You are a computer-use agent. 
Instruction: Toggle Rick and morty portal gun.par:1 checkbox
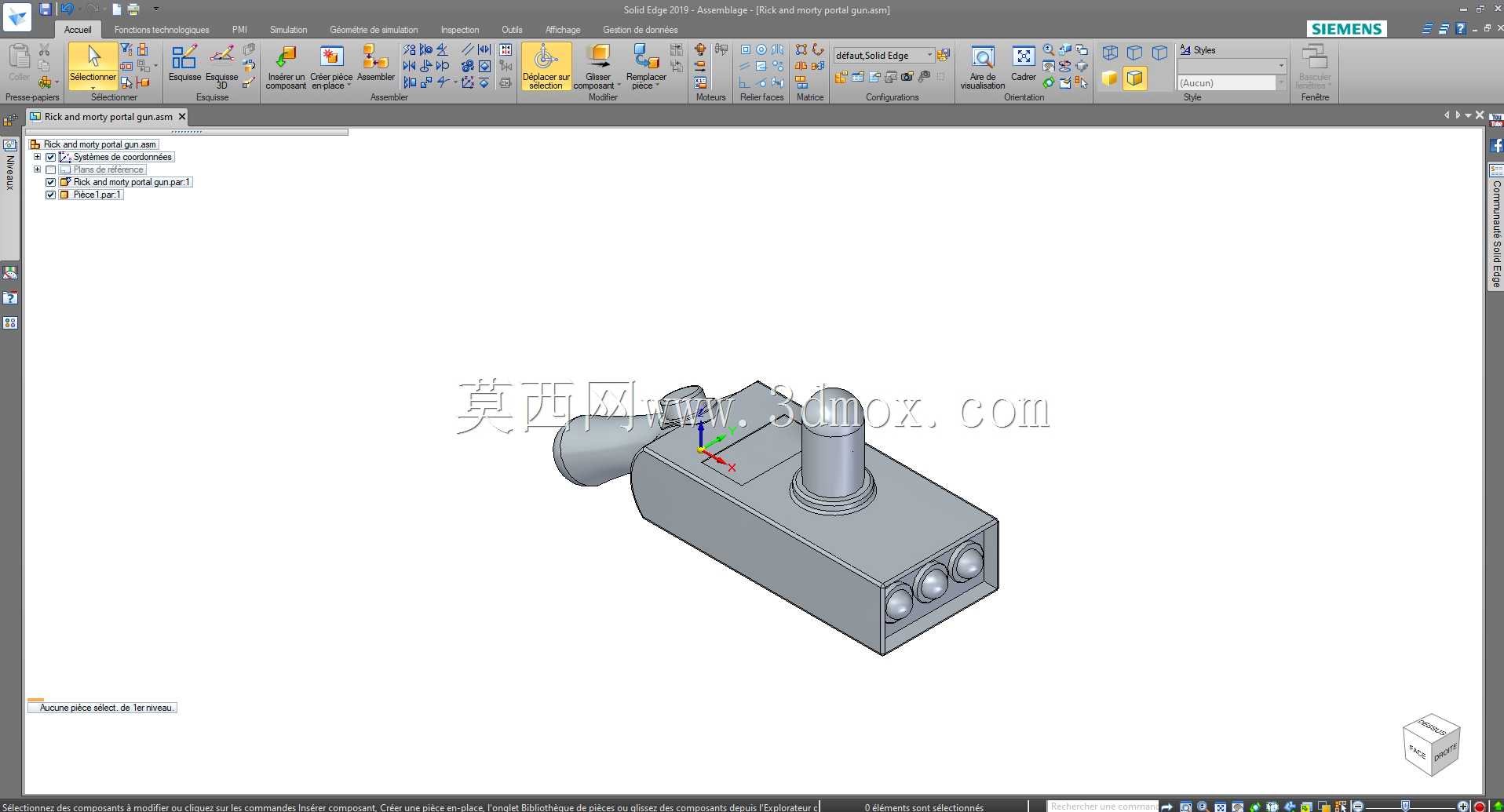click(51, 182)
